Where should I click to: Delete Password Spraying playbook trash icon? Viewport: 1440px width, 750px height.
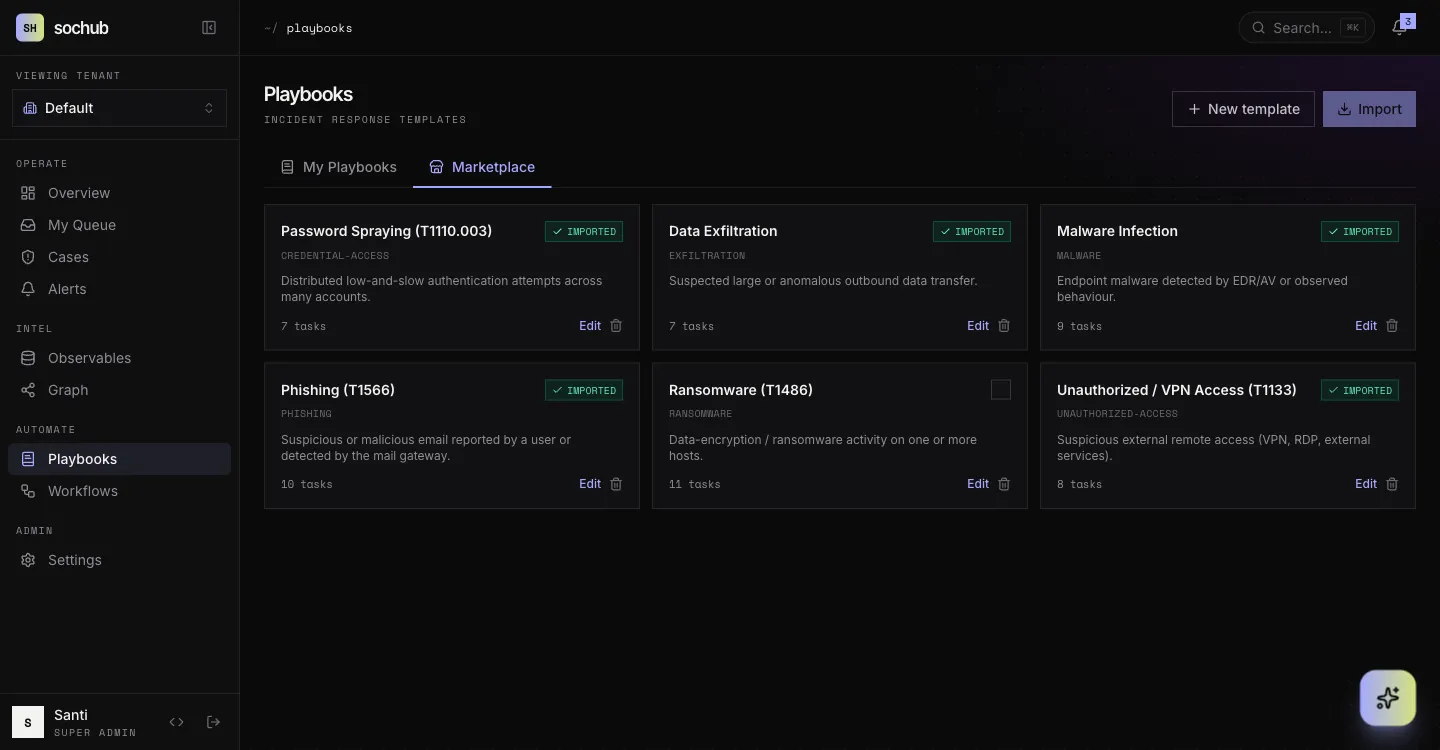pyautogui.click(x=616, y=326)
